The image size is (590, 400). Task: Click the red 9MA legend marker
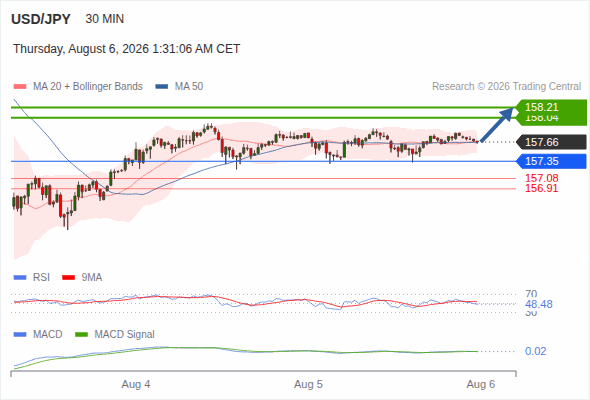click(x=68, y=278)
